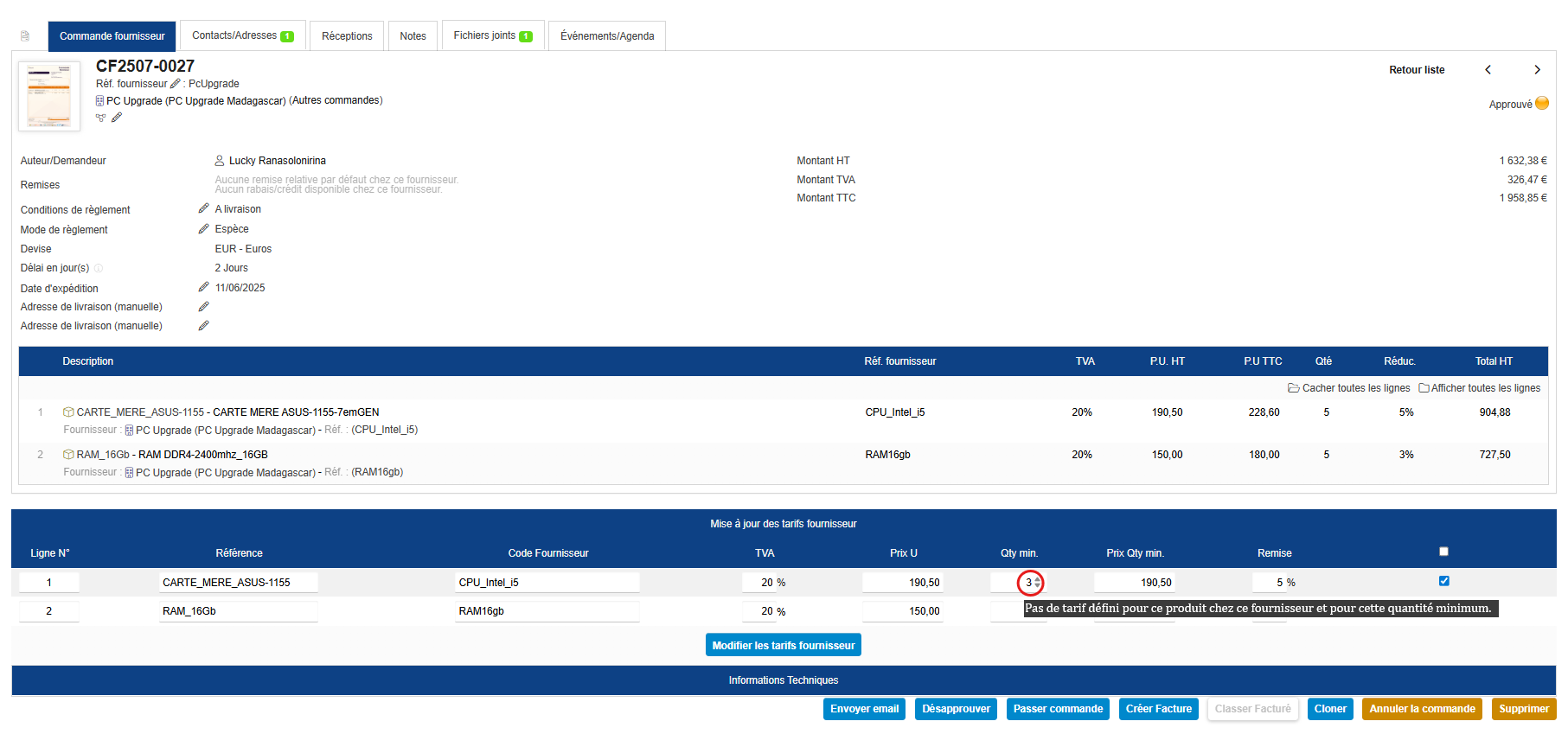This screenshot has height=734, width=1568.
Task: Edit Conditions de règlement pencil icon
Action: [x=203, y=208]
